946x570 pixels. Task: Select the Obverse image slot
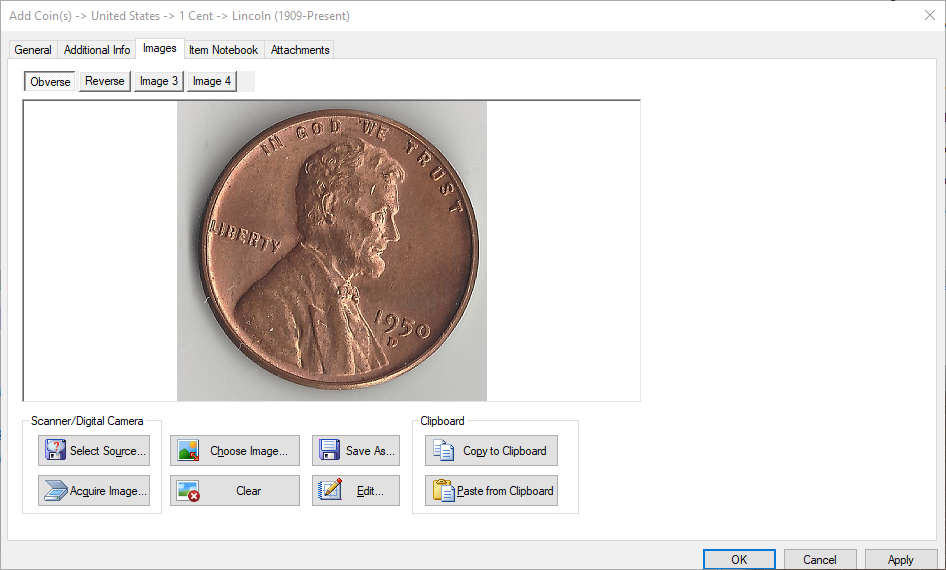click(x=50, y=81)
